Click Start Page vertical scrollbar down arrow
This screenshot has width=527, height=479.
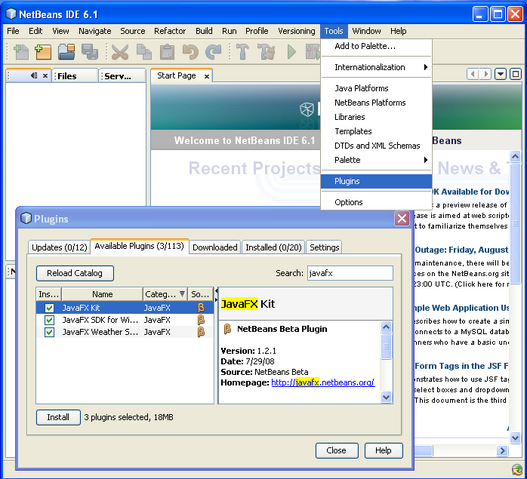(x=515, y=437)
